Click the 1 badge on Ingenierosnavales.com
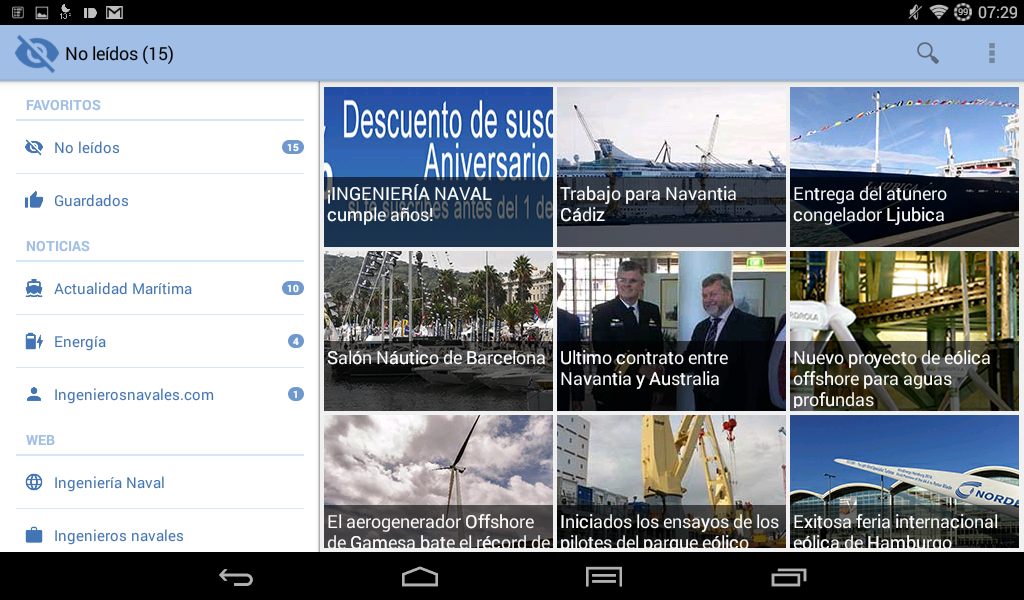Viewport: 1024px width, 600px height. pos(296,394)
